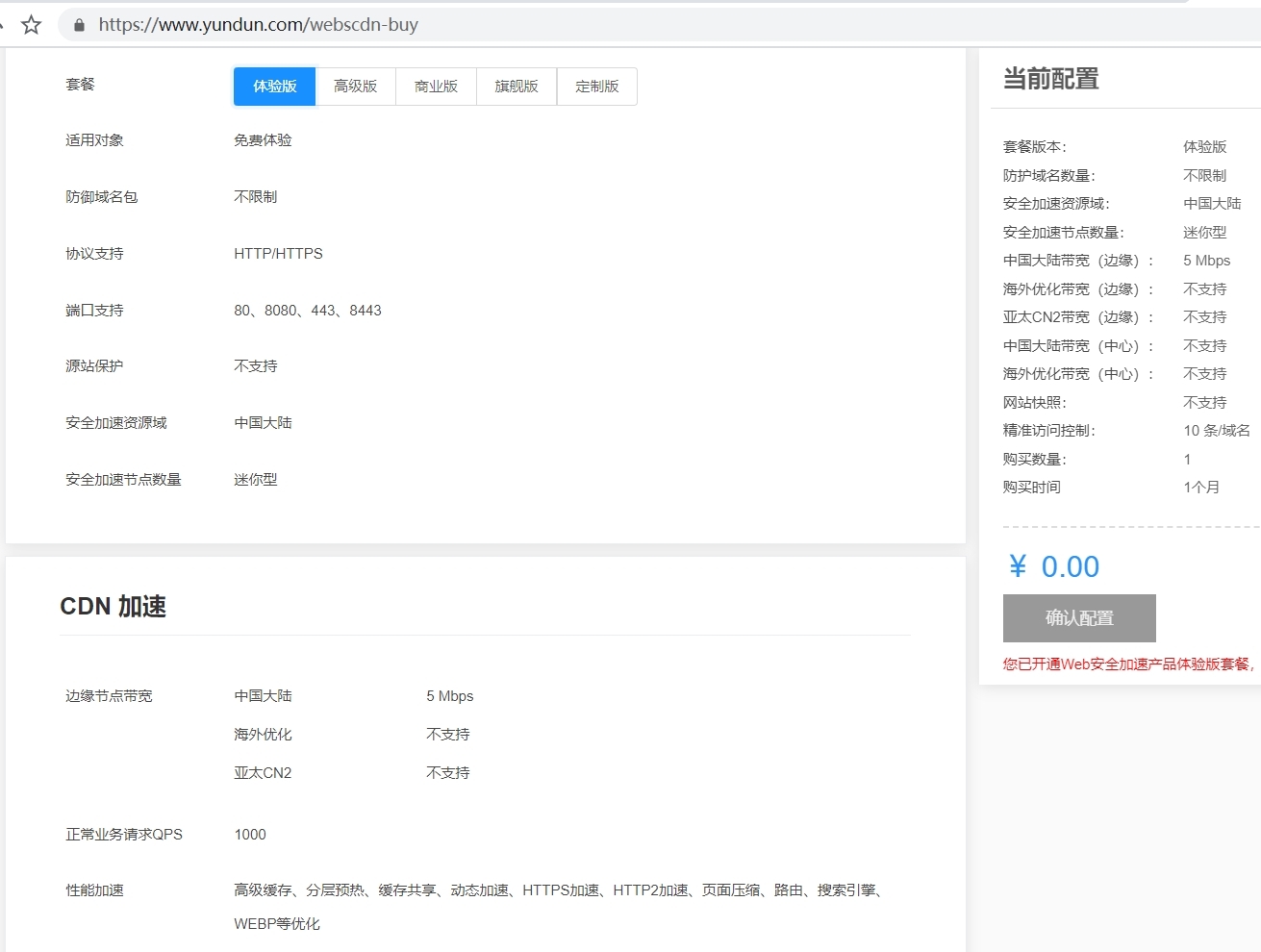This screenshot has width=1261, height=952.
Task: Click the red Web安全加速 notice text
Action: tap(1127, 663)
